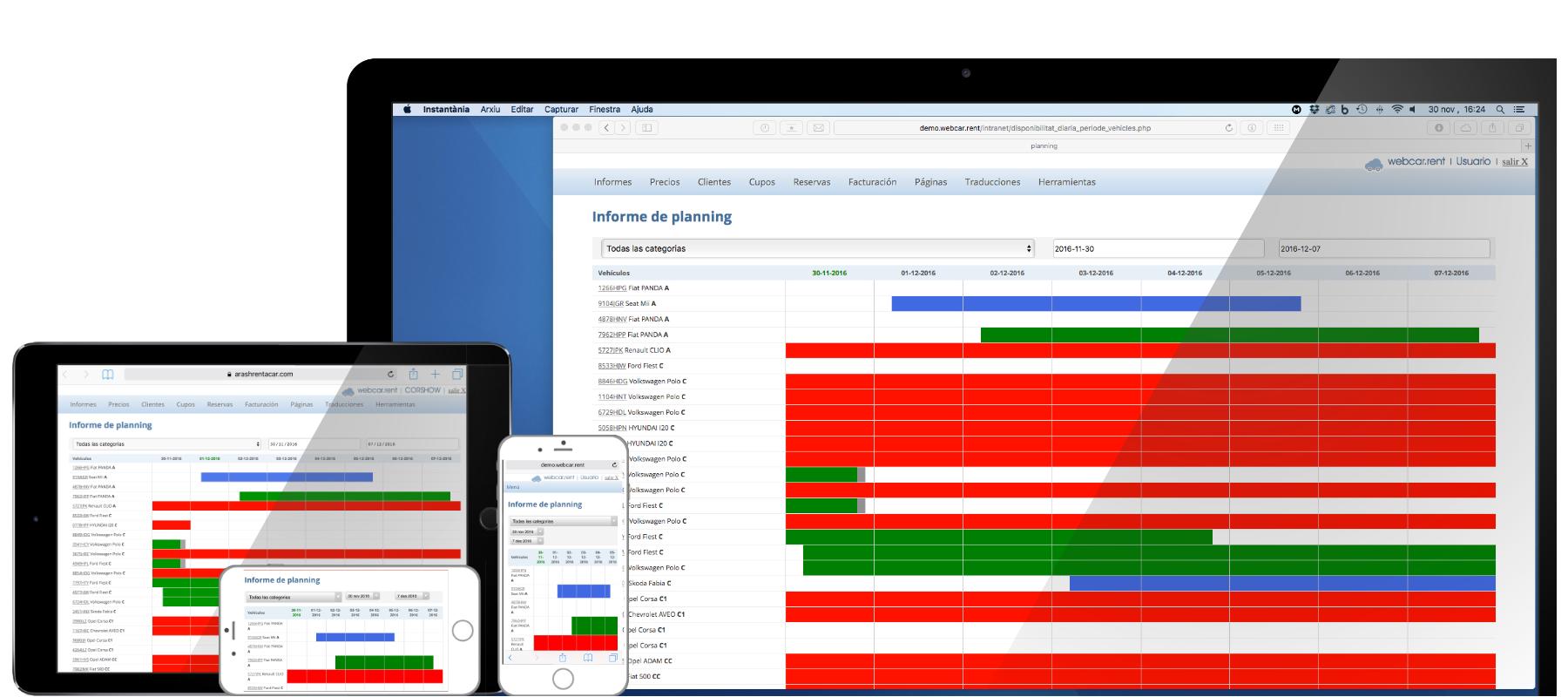Screen dimensions: 1568x697
Task: Tap the share icon in iPad Safari toolbar
Action: tap(414, 375)
